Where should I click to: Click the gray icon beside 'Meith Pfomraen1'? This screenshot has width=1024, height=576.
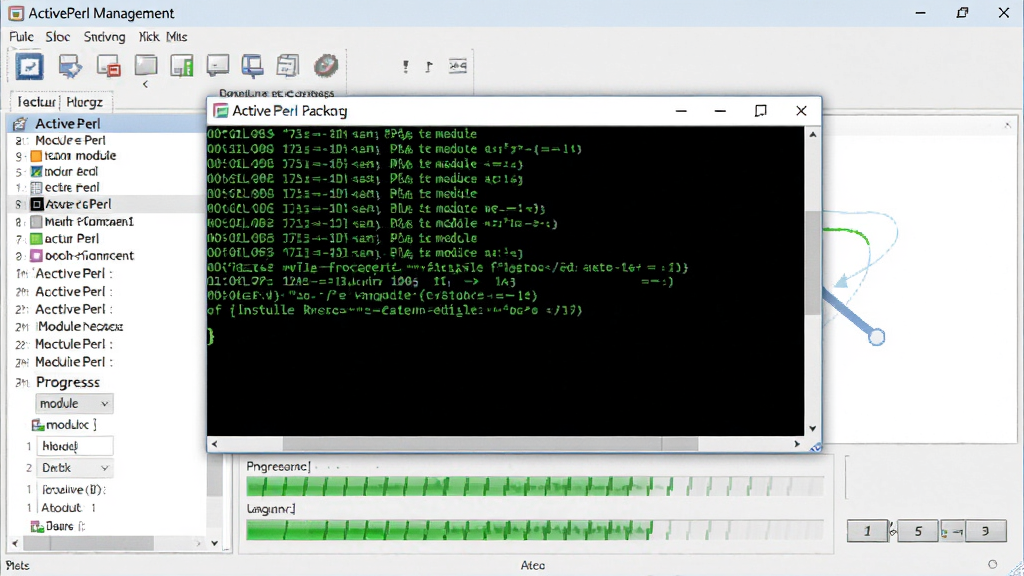coord(37,222)
